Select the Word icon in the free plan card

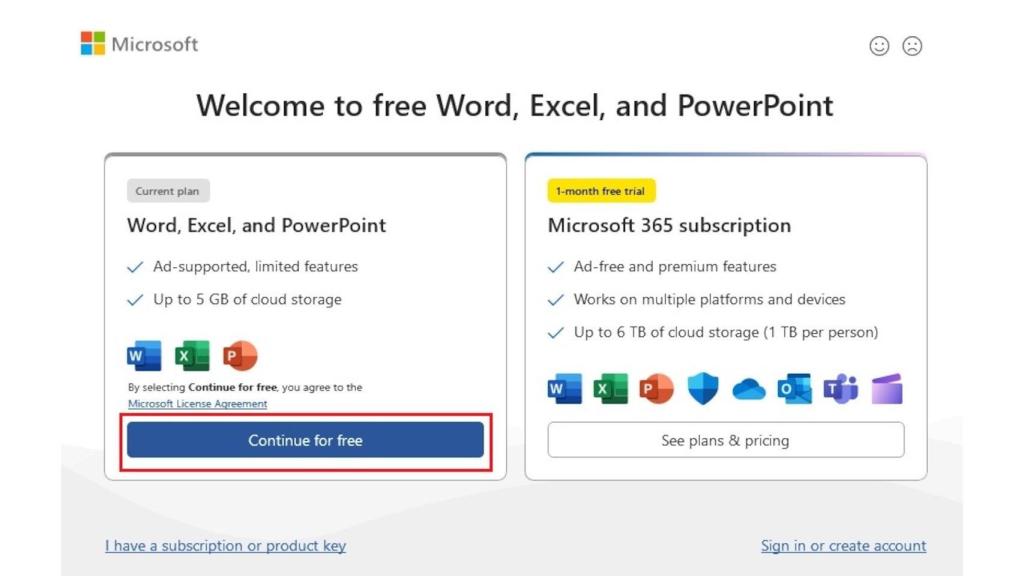pyautogui.click(x=143, y=355)
